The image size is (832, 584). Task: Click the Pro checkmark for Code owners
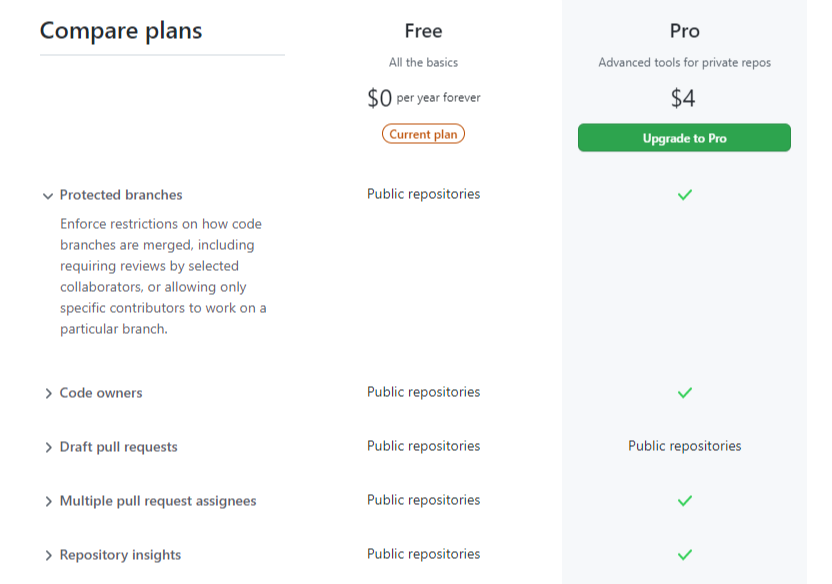tap(684, 393)
